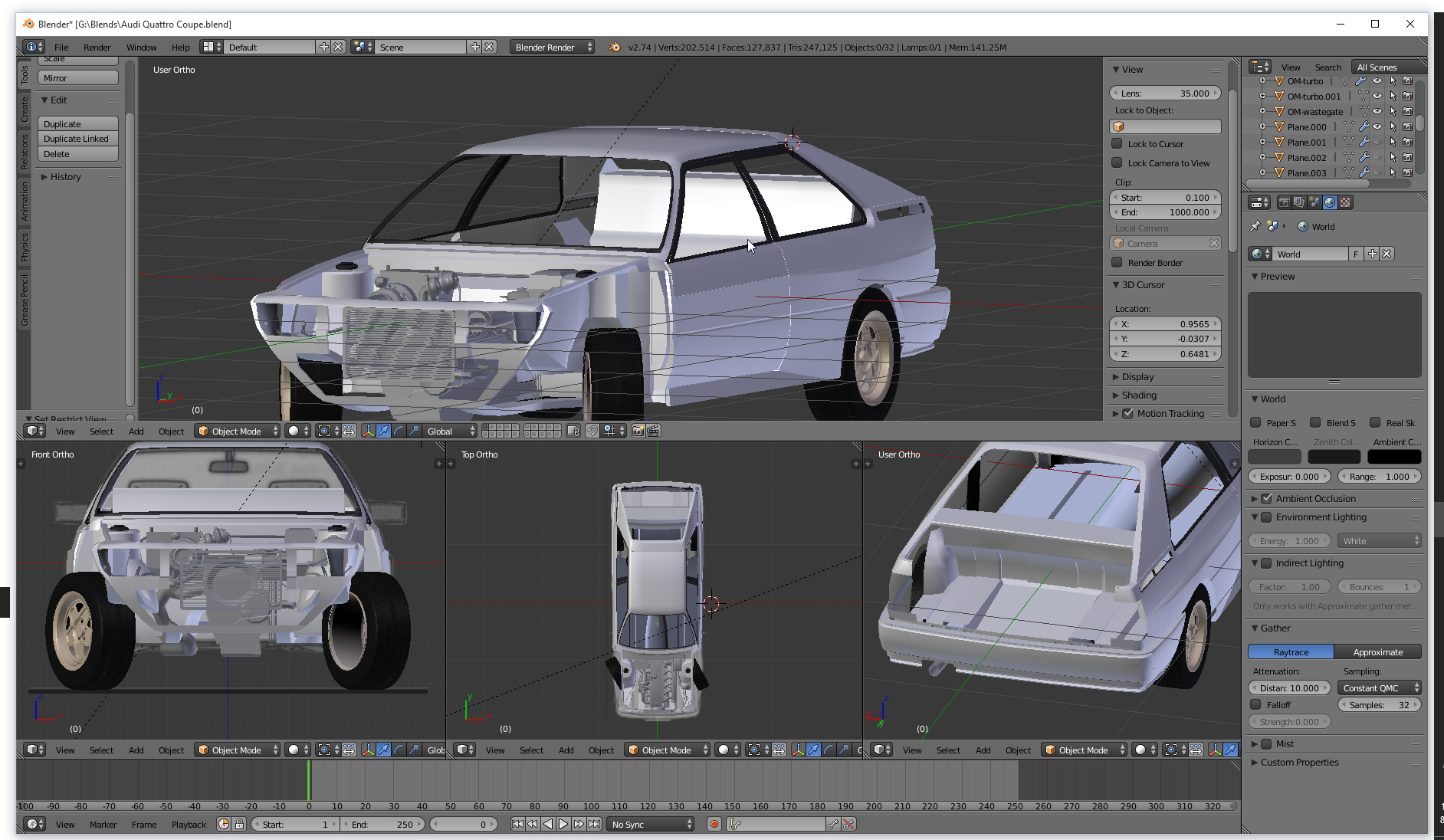Viewport: 1444px width, 840px height.
Task: Enable Paper Sky checkbox
Action: click(1256, 422)
